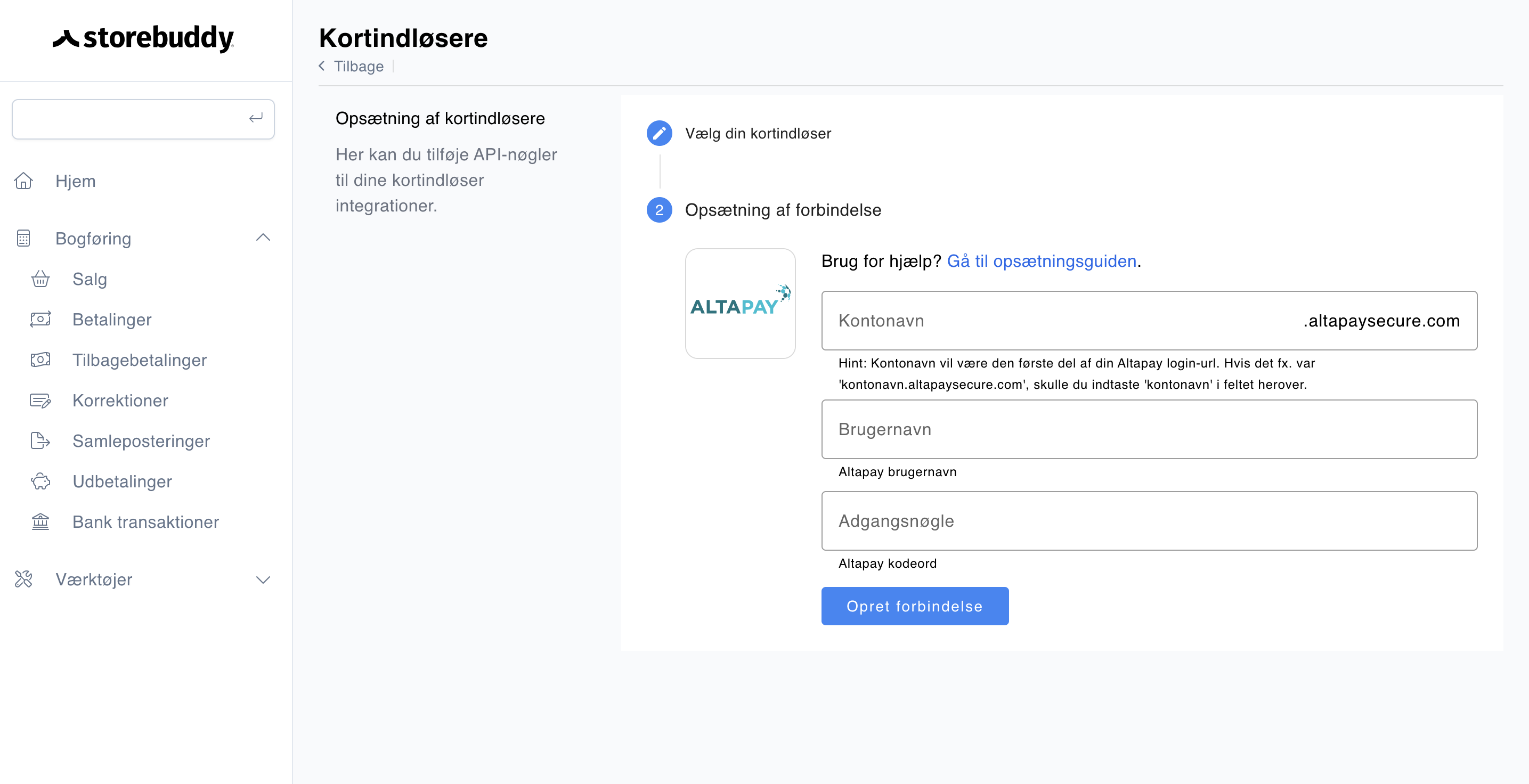Click the Bank transaktioner building icon
Viewport: 1529px width, 784px height.
(40, 521)
